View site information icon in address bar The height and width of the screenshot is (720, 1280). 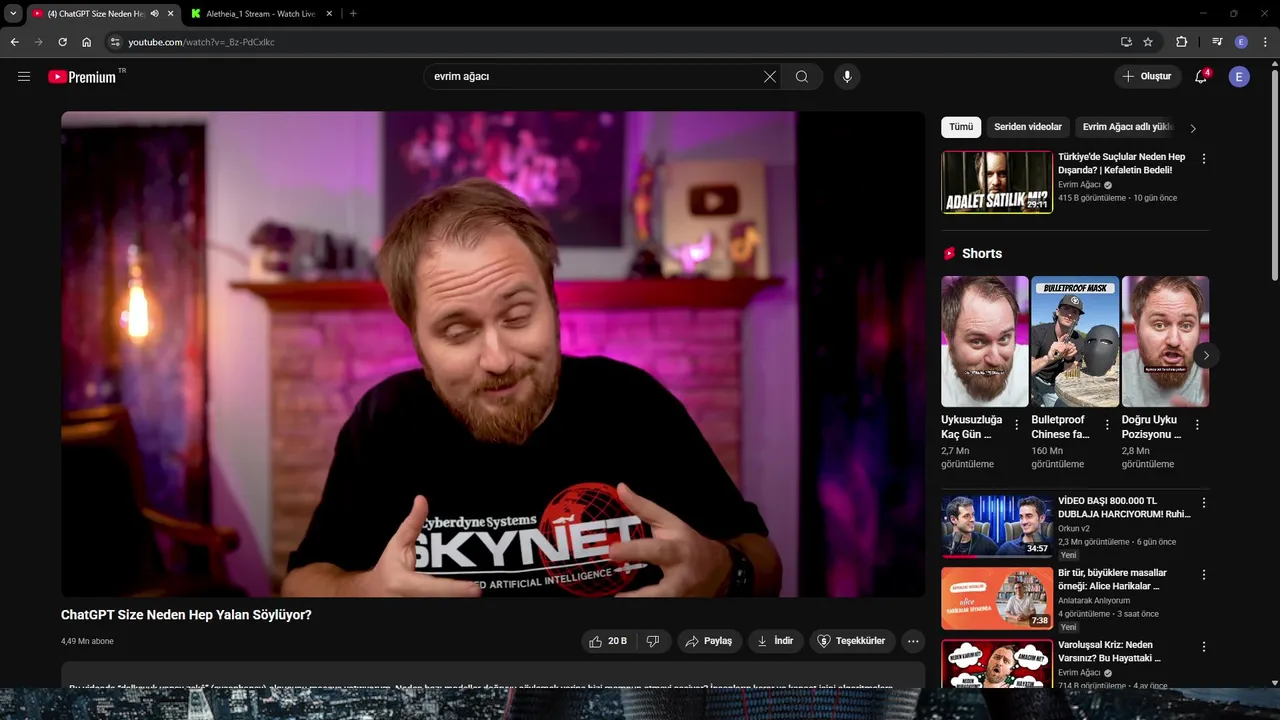115,42
